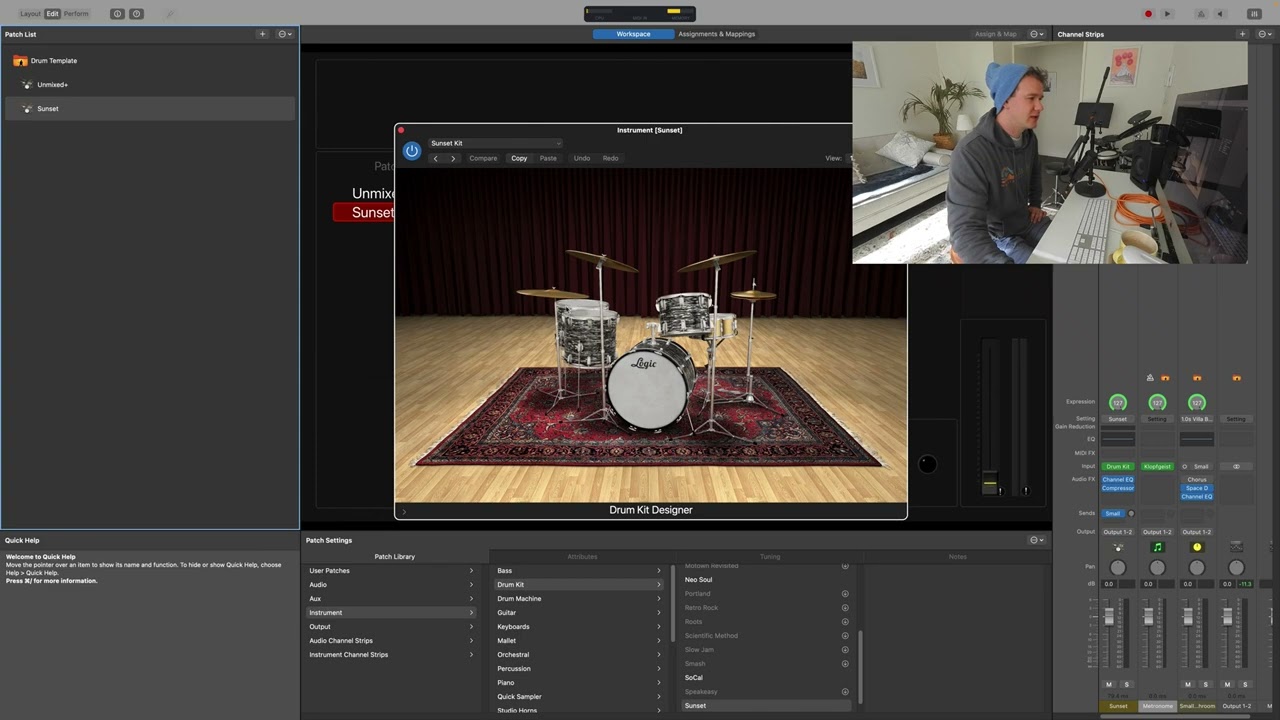This screenshot has height=720, width=1280.
Task: Click the Drum Kit input slot on Sunset strip
Action: [x=1118, y=467]
